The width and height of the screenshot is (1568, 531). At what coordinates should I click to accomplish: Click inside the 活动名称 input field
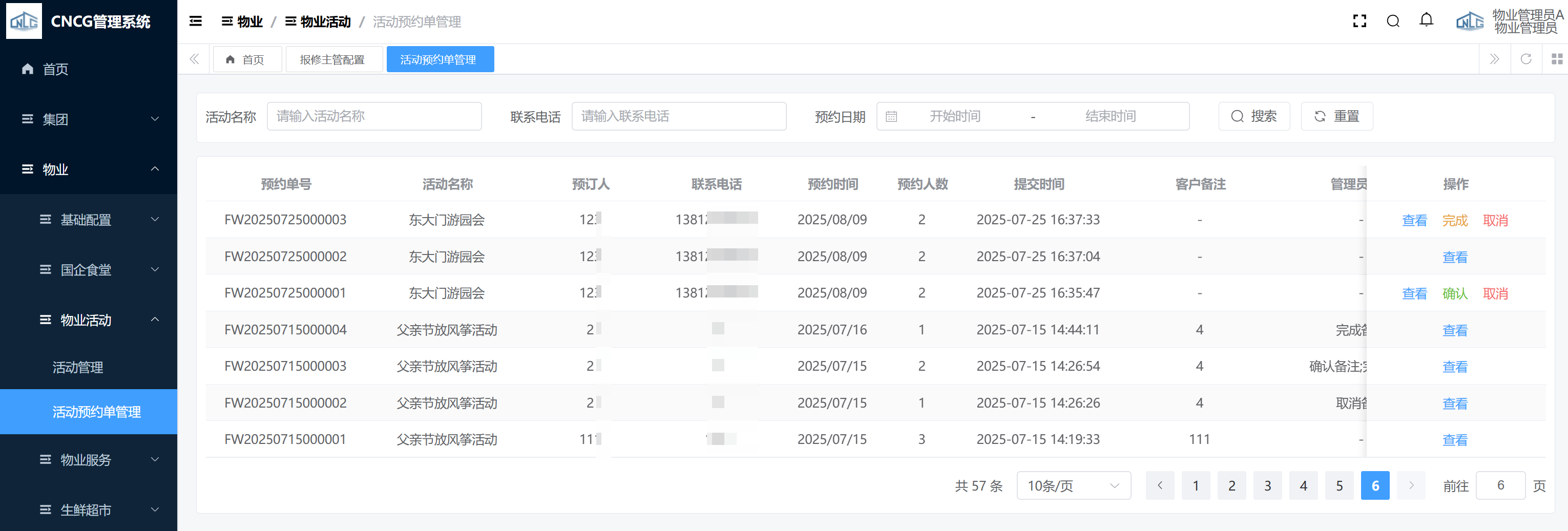[x=374, y=116]
